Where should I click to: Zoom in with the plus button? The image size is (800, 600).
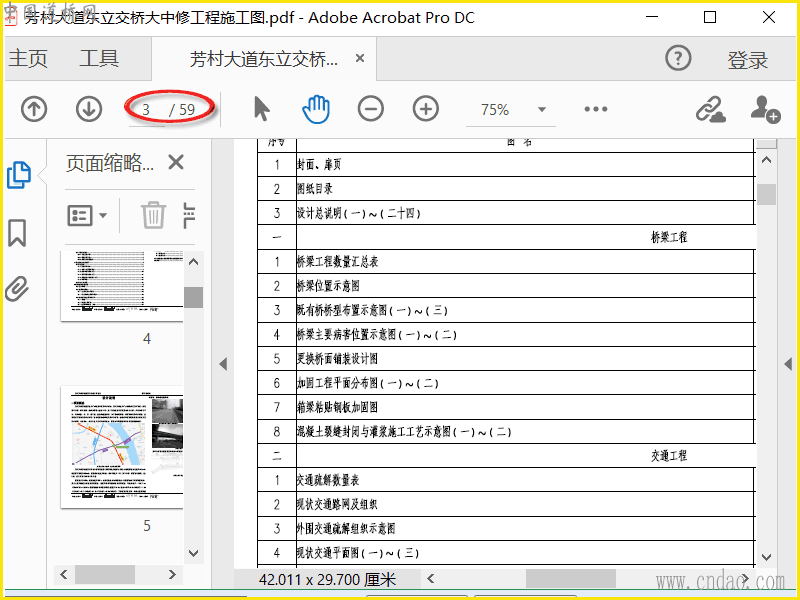pyautogui.click(x=426, y=109)
